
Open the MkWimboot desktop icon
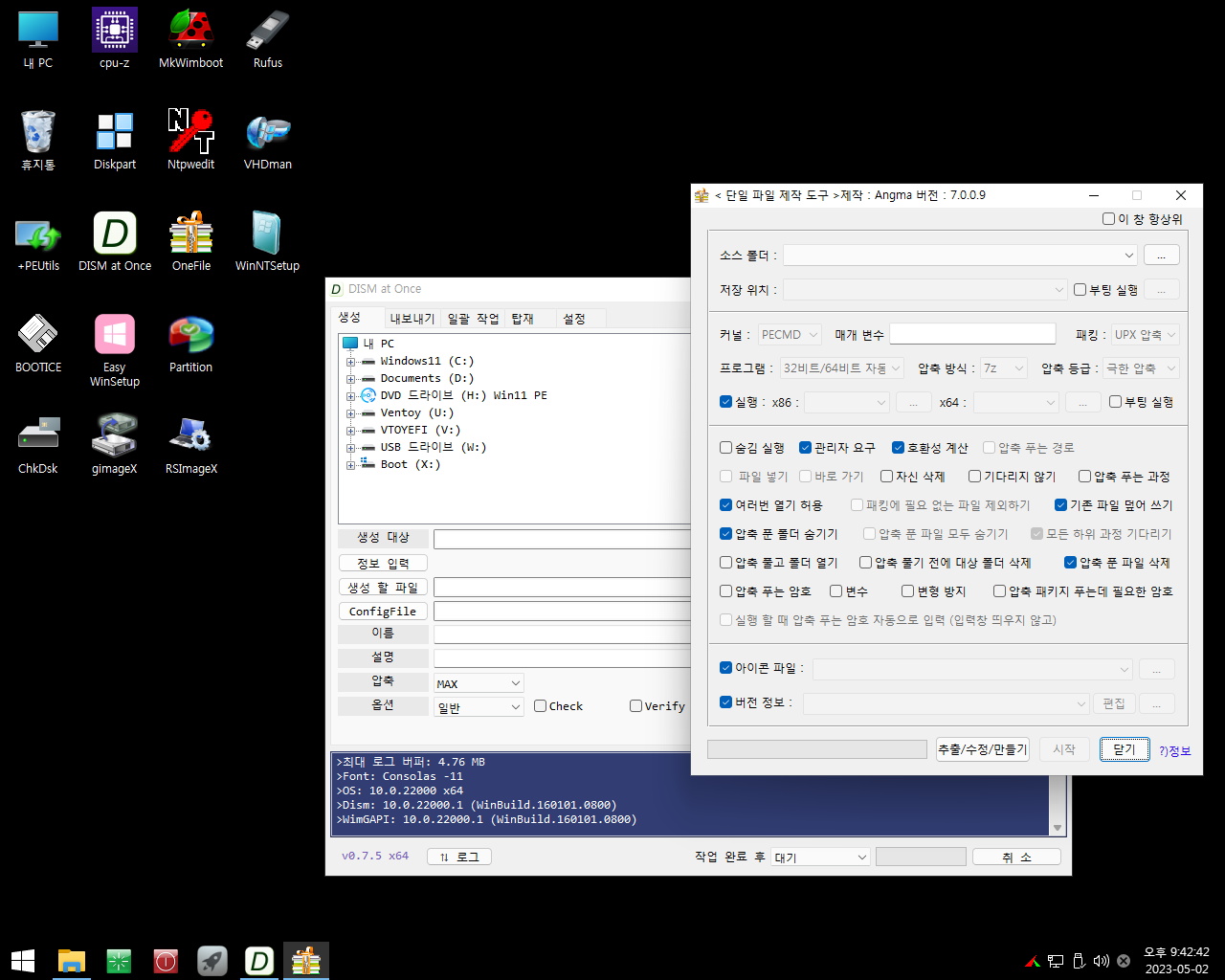(x=190, y=38)
